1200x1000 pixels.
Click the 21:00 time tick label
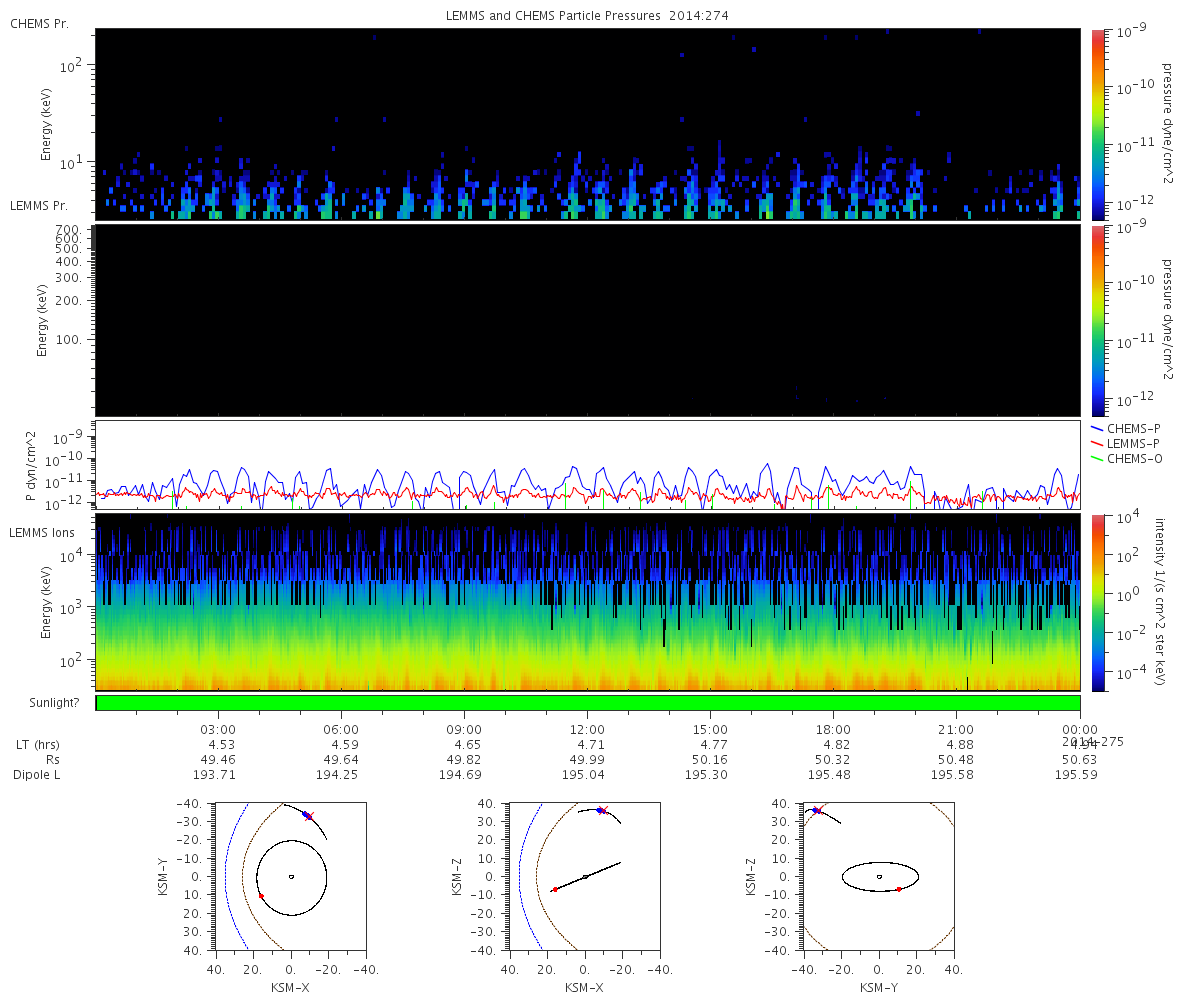[957, 729]
